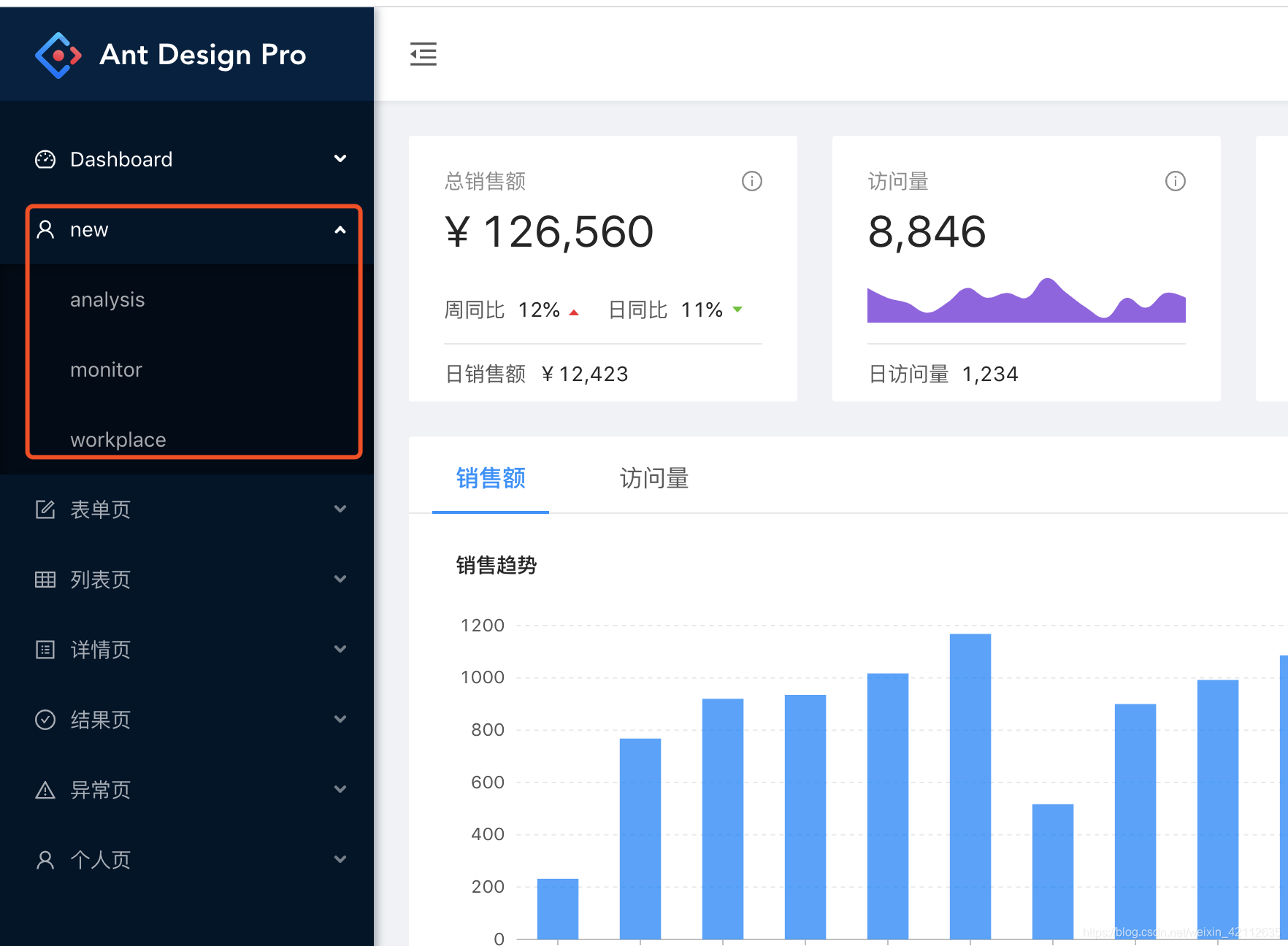Click the 8,846 visits value
Image resolution: width=1288 pixels, height=946 pixels.
pos(927,232)
